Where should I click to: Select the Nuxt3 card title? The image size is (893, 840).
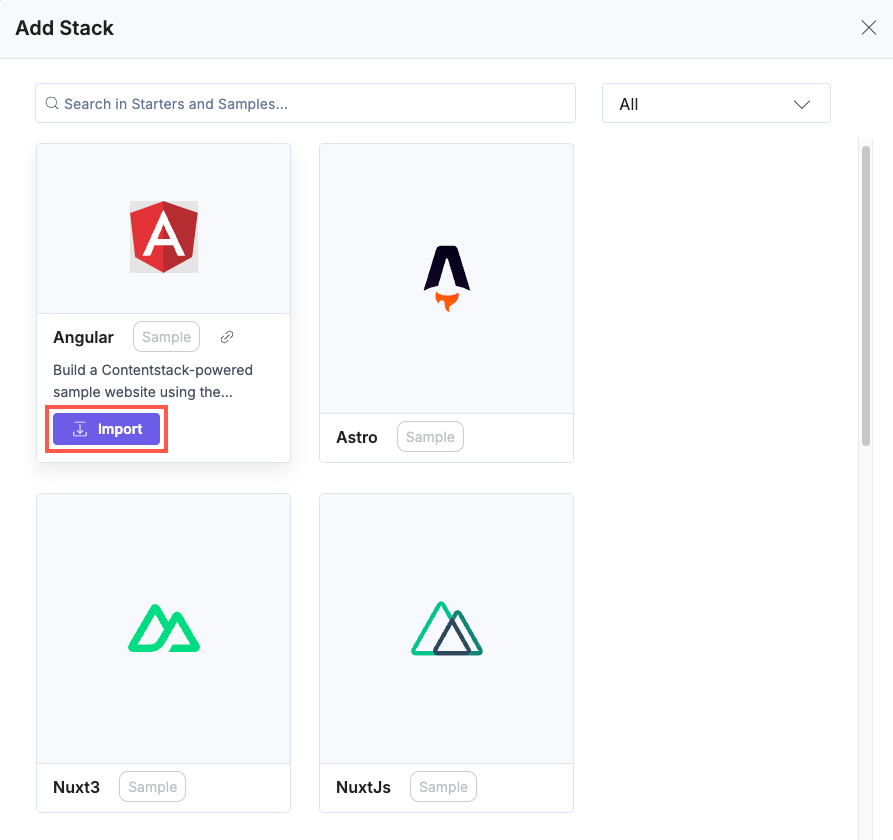point(76,787)
